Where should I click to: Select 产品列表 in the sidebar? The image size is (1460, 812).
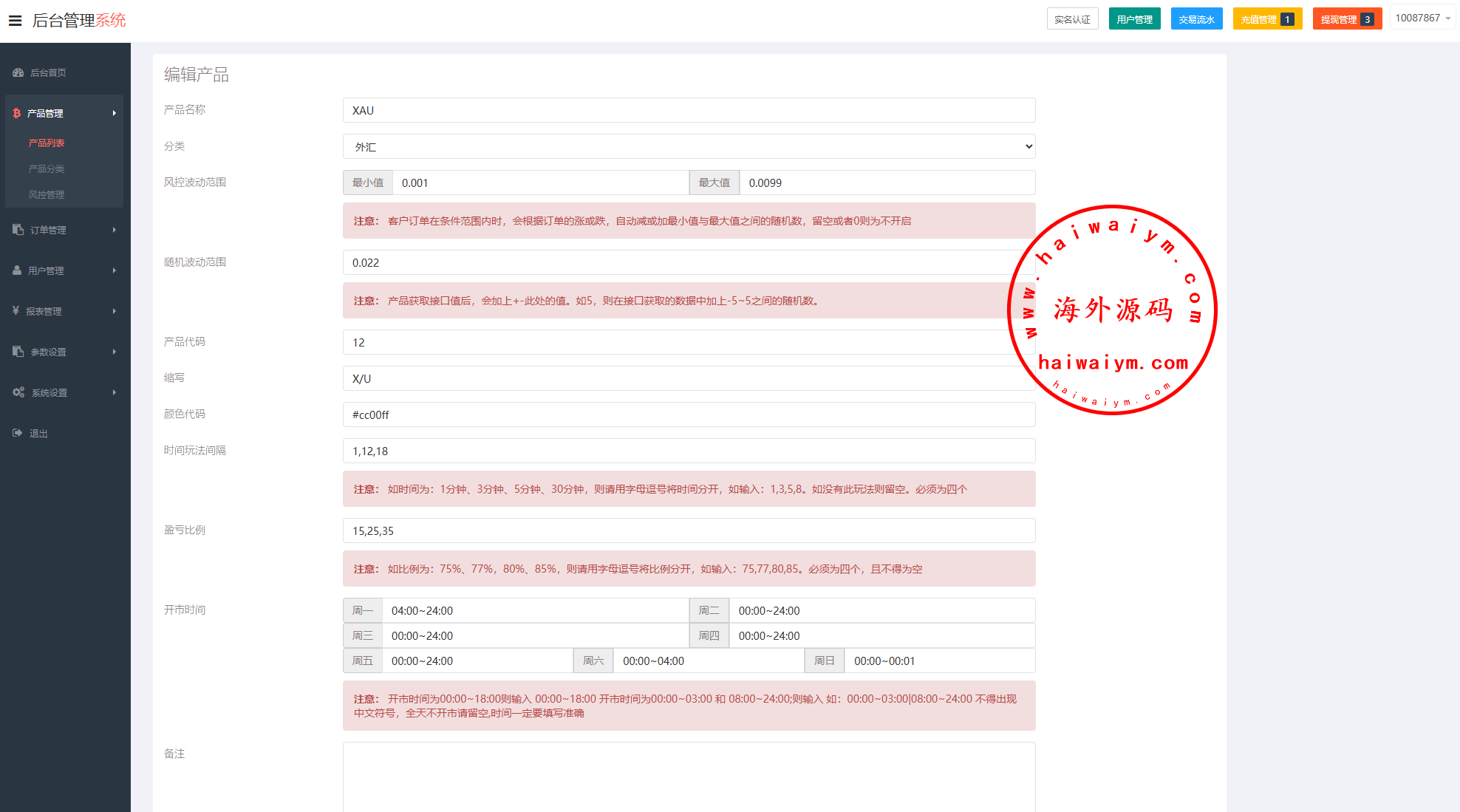pos(47,143)
